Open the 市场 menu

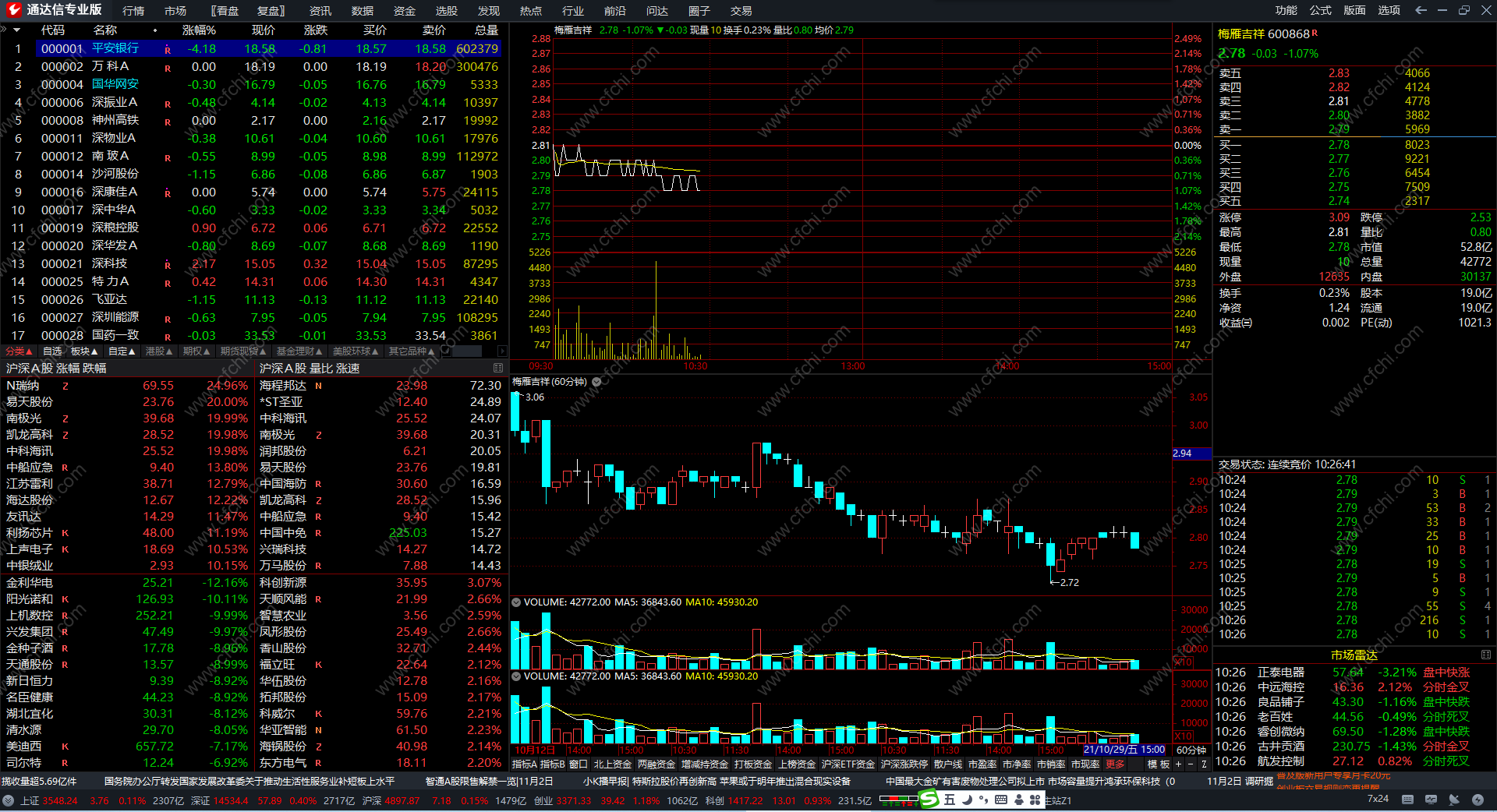click(175, 11)
